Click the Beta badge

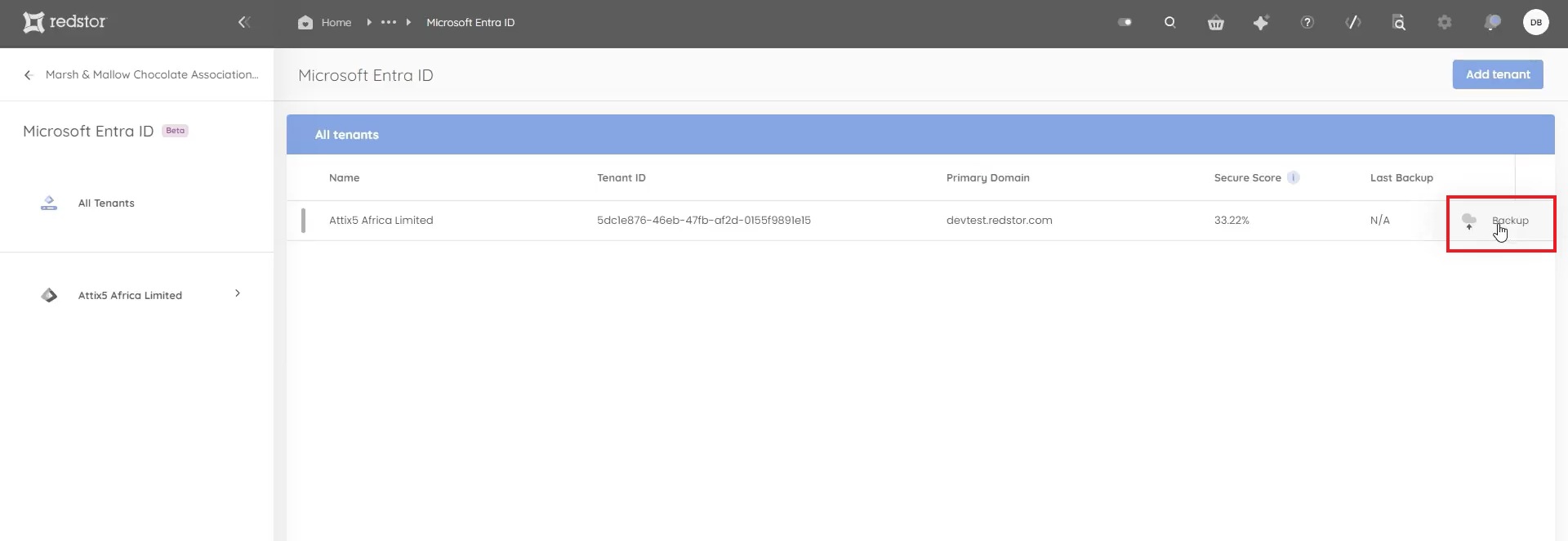pos(176,131)
